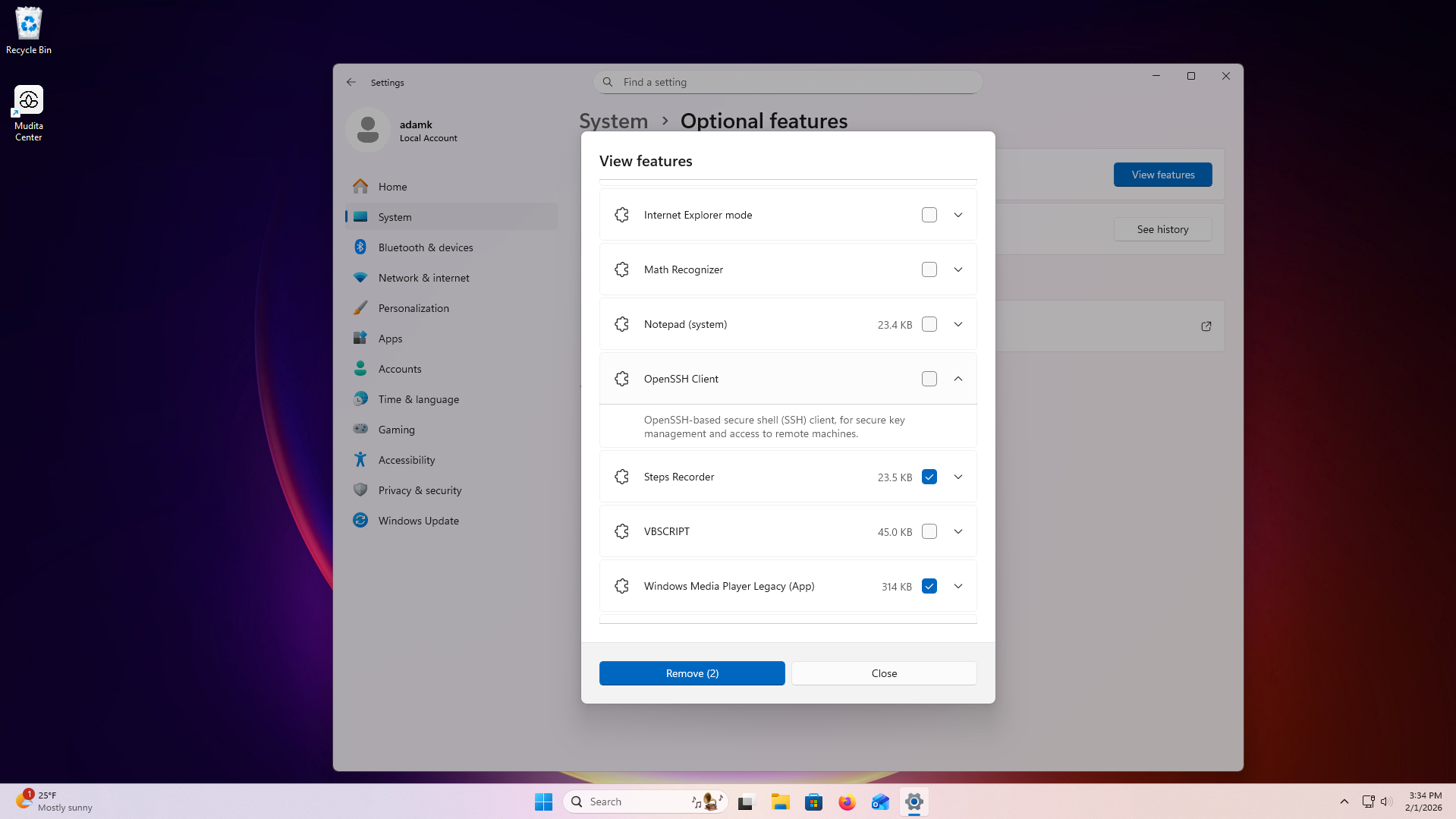Expand Steps Recorder details
Screen dimensions: 1456x819
pos(958,477)
